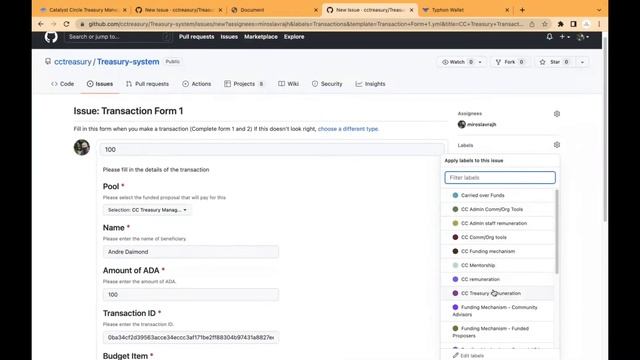This screenshot has height=360, width=640.
Task: Select the CC remuneration label
Action: pos(498,279)
